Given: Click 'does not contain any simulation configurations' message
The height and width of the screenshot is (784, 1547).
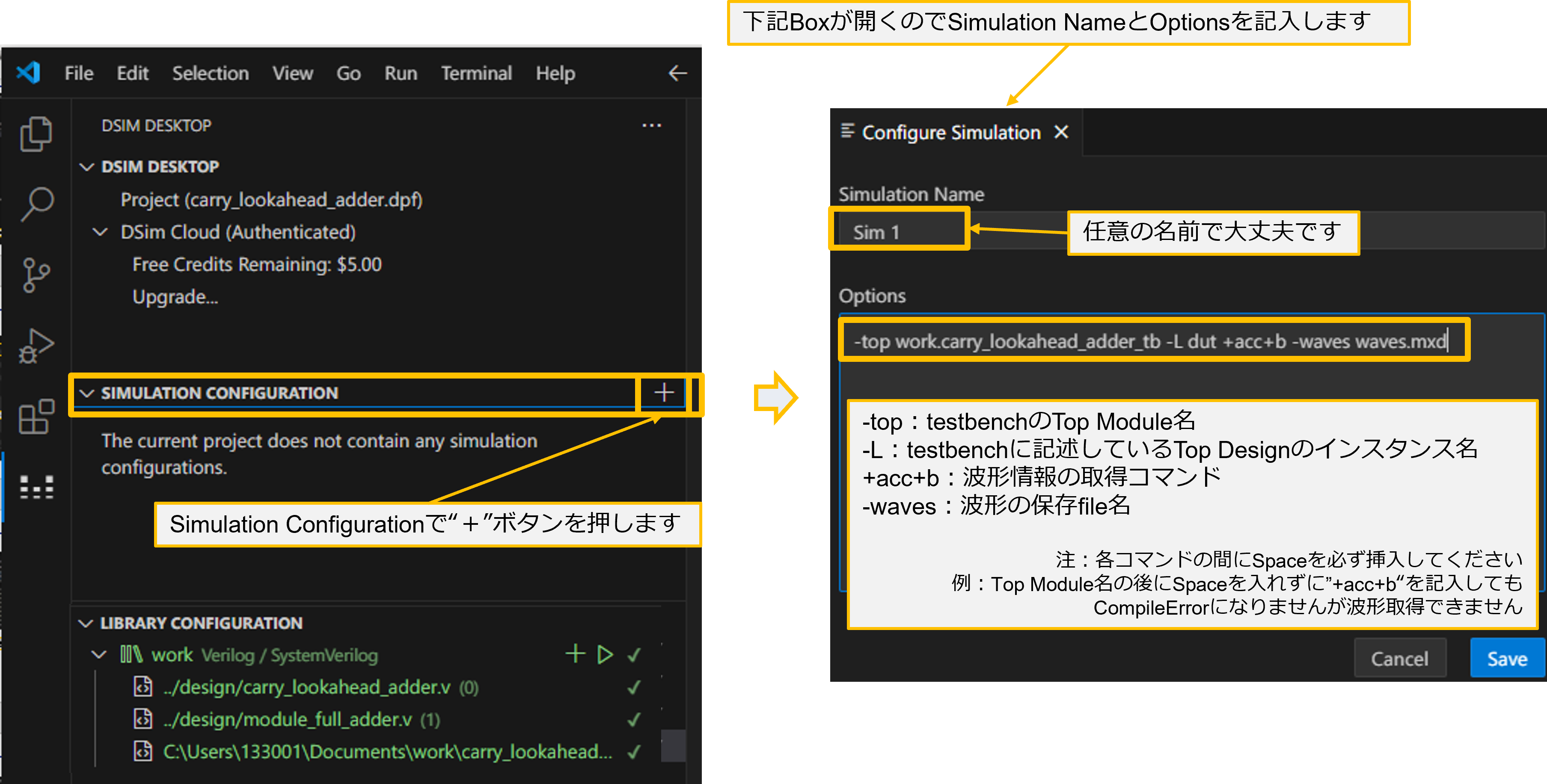Looking at the screenshot, I should coord(320,454).
